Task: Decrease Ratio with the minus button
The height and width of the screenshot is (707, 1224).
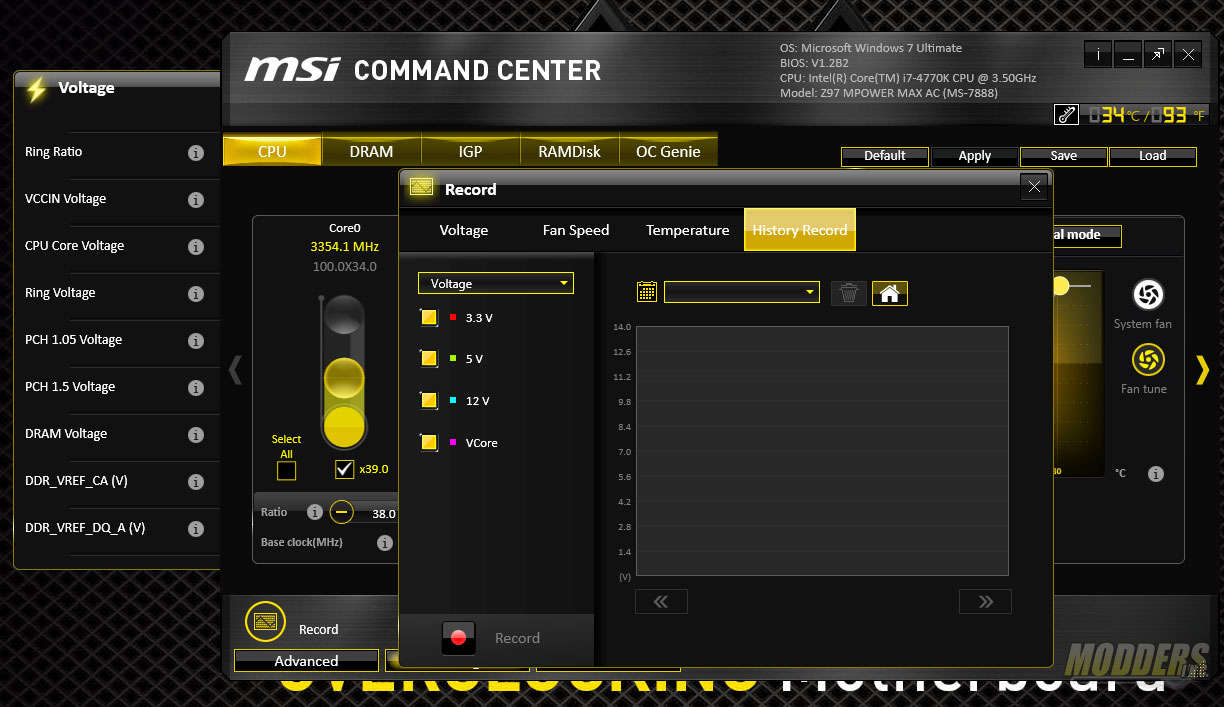Action: click(342, 512)
